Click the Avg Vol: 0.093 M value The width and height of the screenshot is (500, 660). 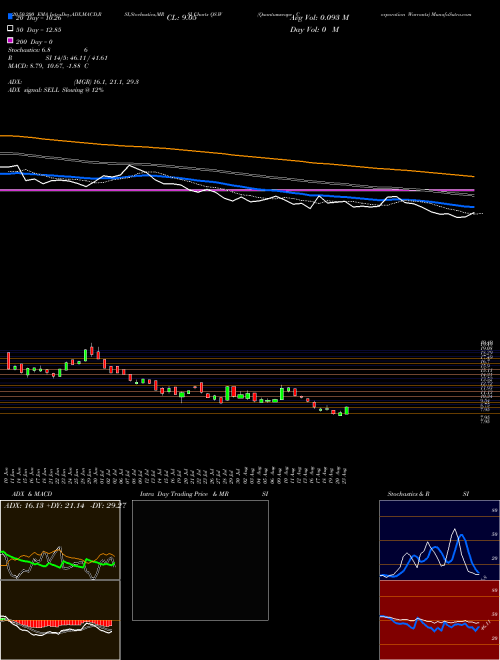click(319, 18)
